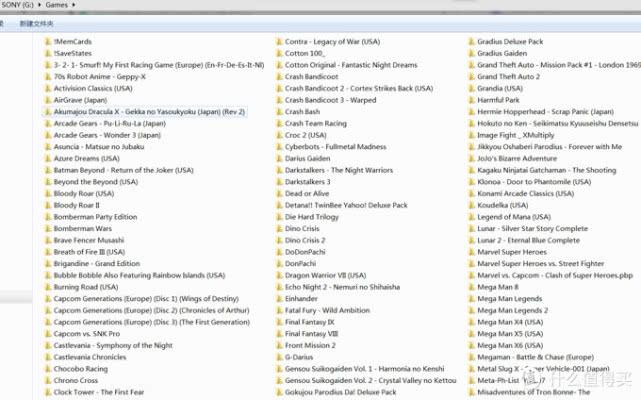The width and height of the screenshot is (641, 400).
Task: Open the folder icon beside !MemCards
Action: coord(48,42)
